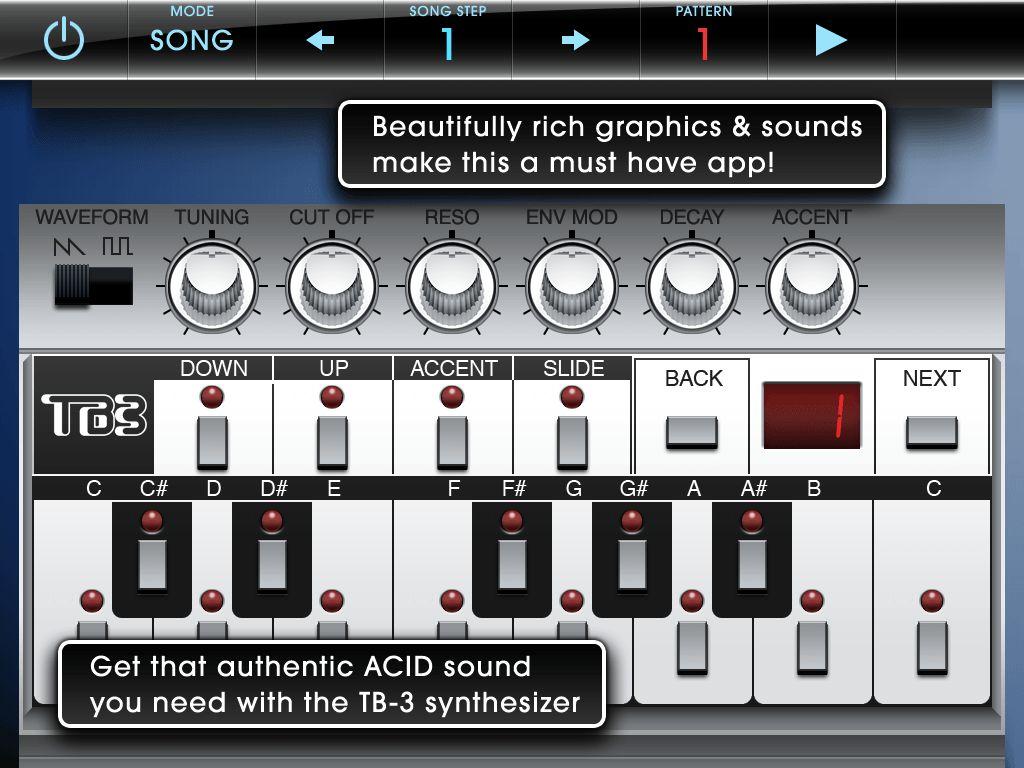The width and height of the screenshot is (1024, 768).
Task: Adjust the ENV MOD knob
Action: click(x=572, y=286)
